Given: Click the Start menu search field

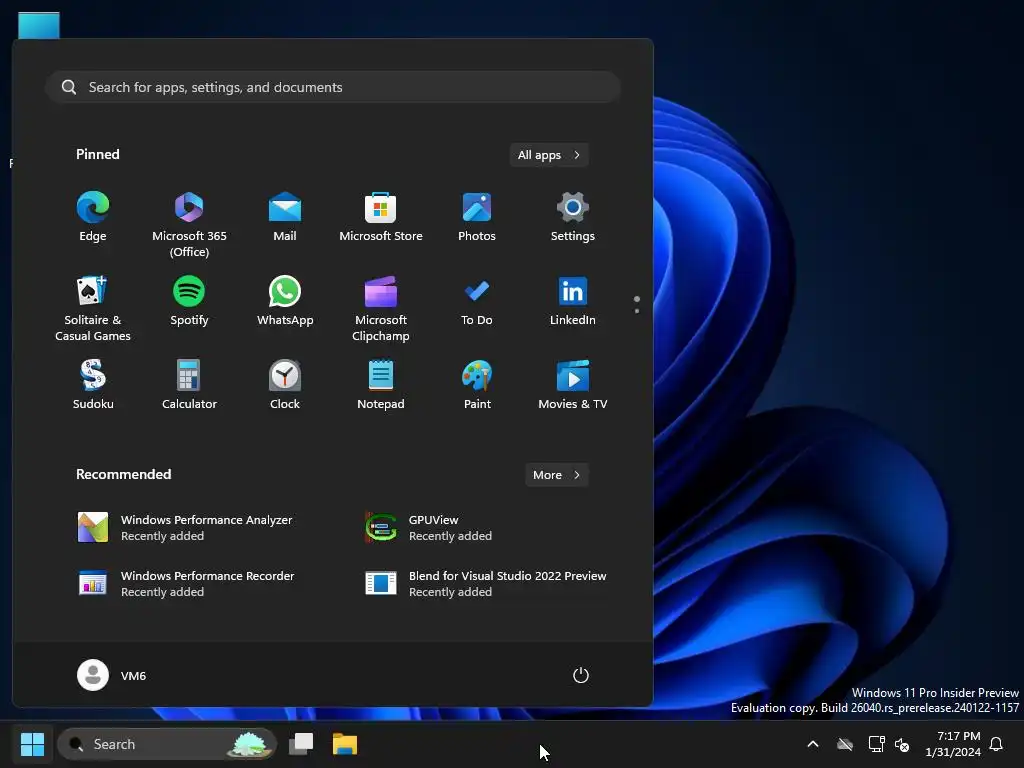Looking at the screenshot, I should point(333,87).
